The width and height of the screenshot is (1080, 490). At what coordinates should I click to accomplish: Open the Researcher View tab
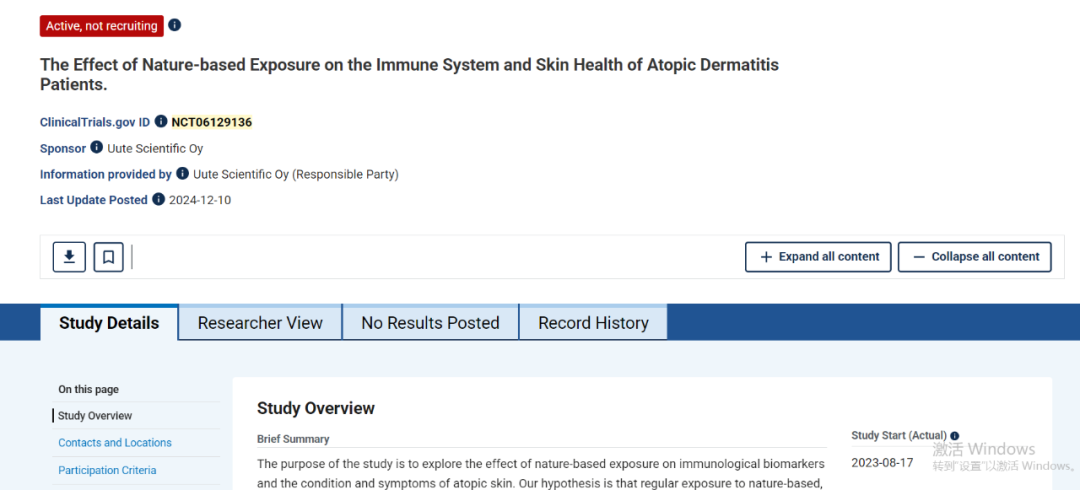(260, 323)
